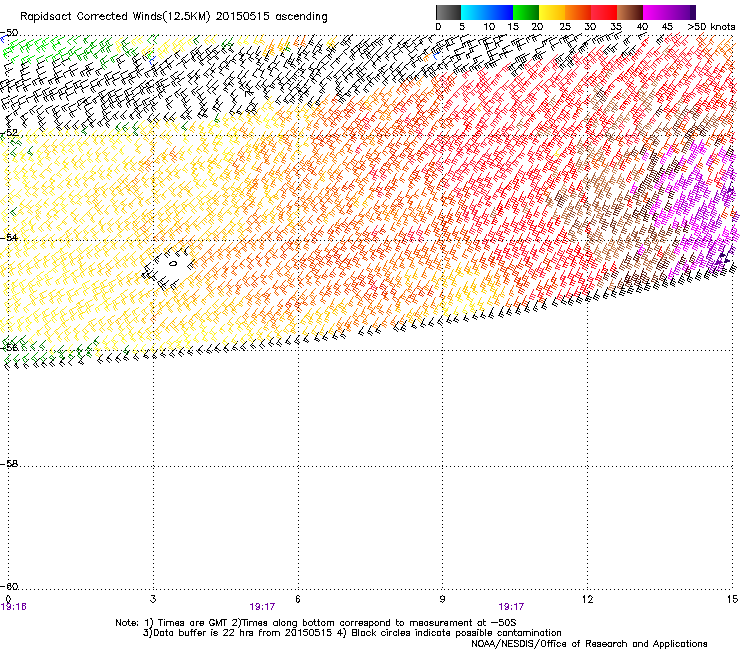Click the '-50' latitude axis label
The width and height of the screenshot is (740, 650).
point(9,33)
